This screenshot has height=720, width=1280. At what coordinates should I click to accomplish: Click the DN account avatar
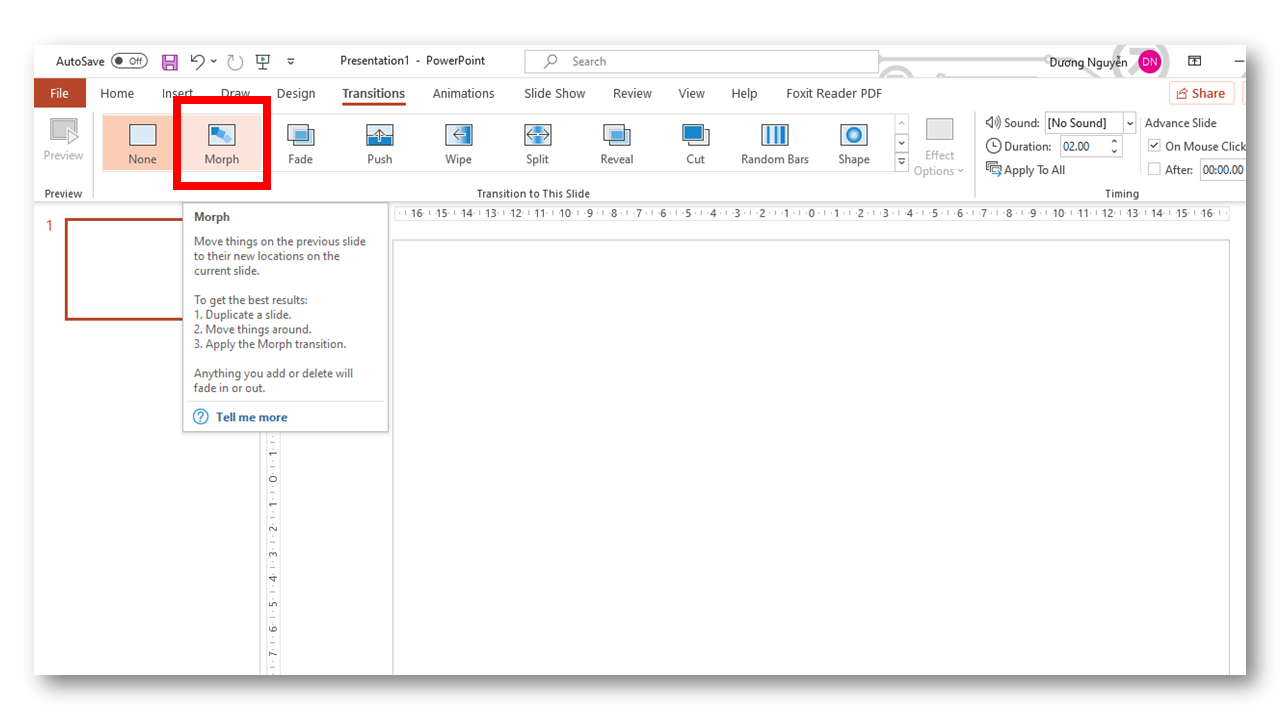[1150, 62]
